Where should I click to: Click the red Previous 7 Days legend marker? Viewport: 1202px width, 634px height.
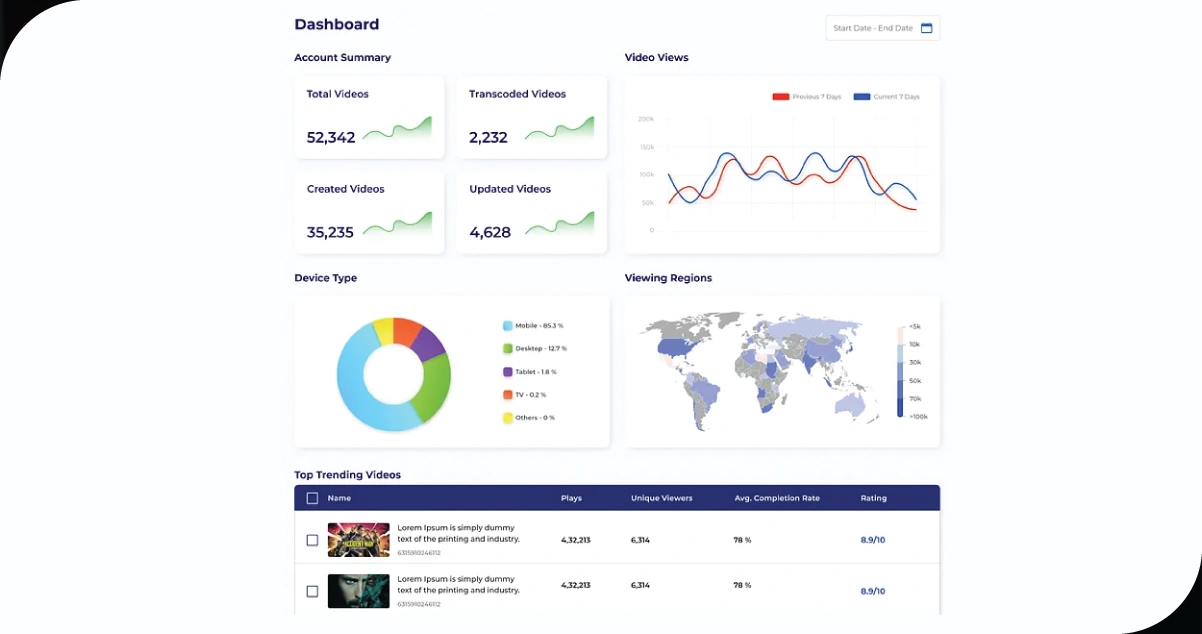coord(779,96)
